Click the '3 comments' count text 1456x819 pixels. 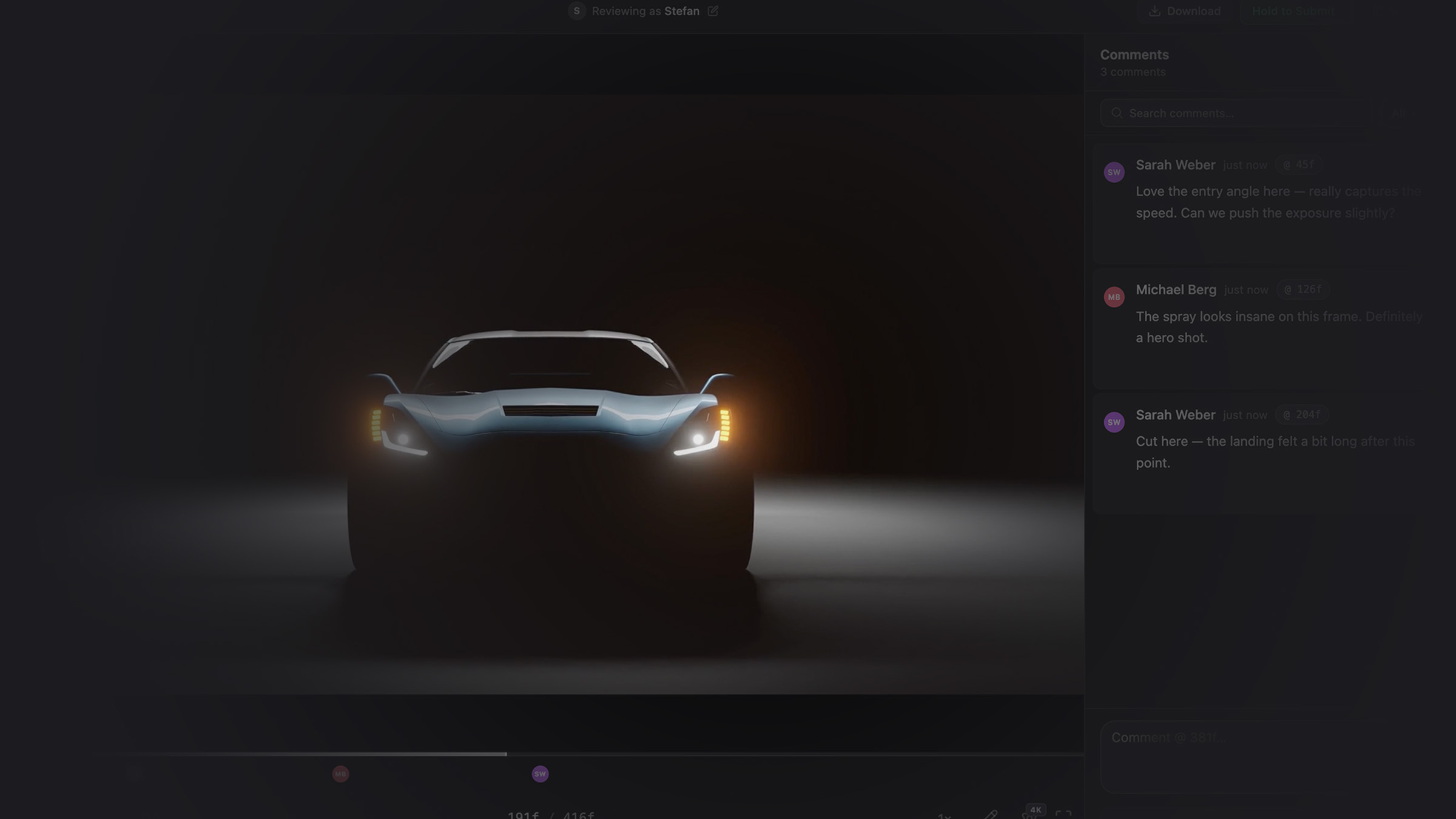(x=1133, y=72)
